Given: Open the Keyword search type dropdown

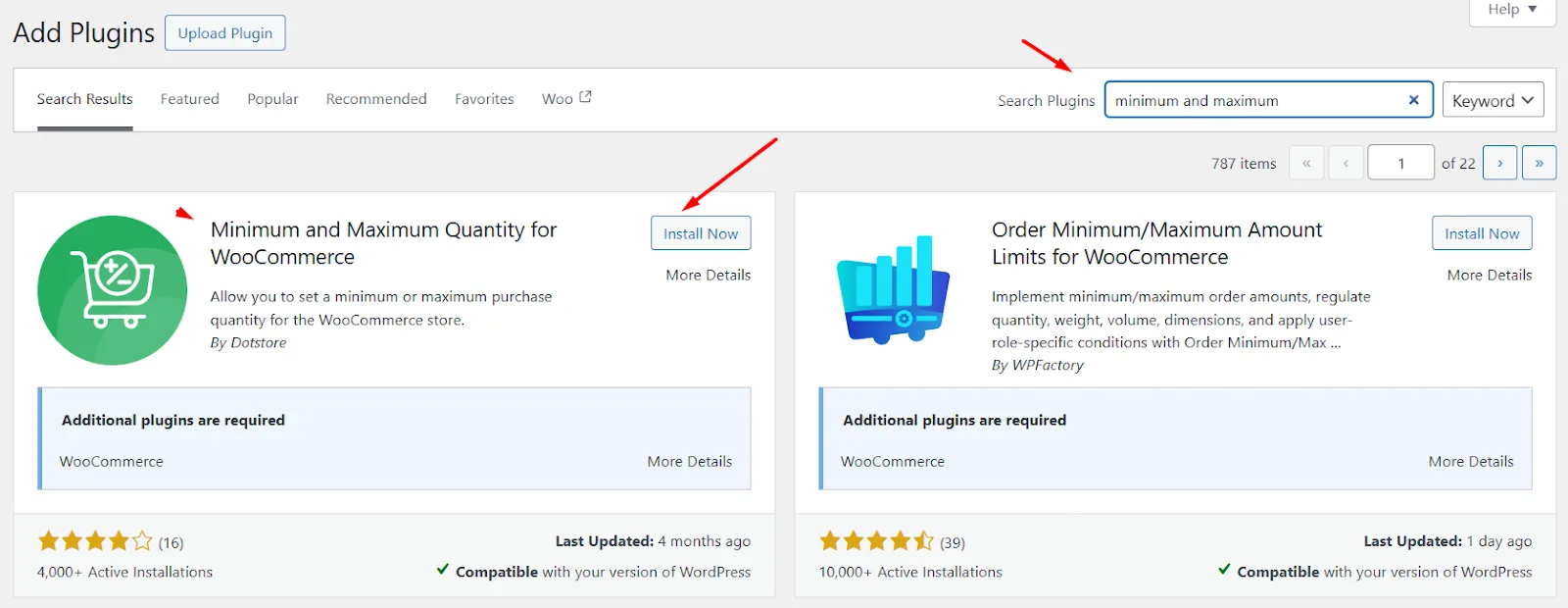Looking at the screenshot, I should coord(1493,100).
